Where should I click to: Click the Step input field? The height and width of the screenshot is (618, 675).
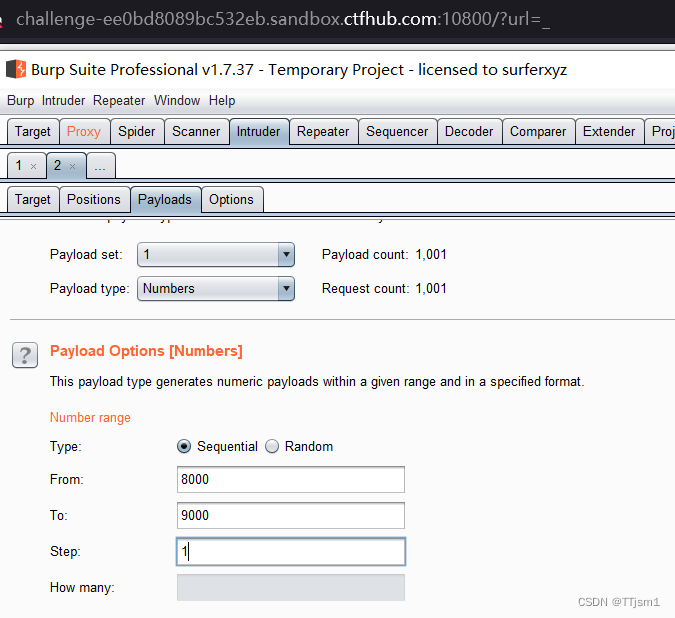click(x=291, y=552)
